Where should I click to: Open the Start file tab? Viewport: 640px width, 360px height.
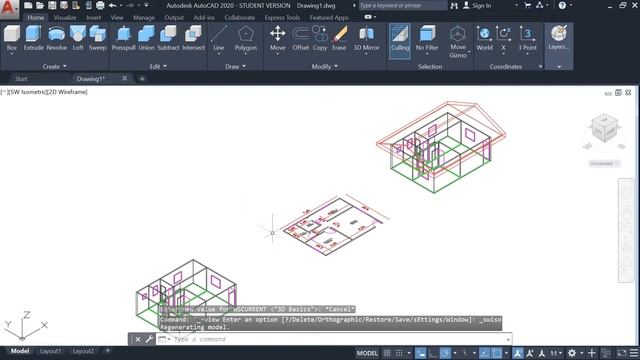[x=21, y=79]
